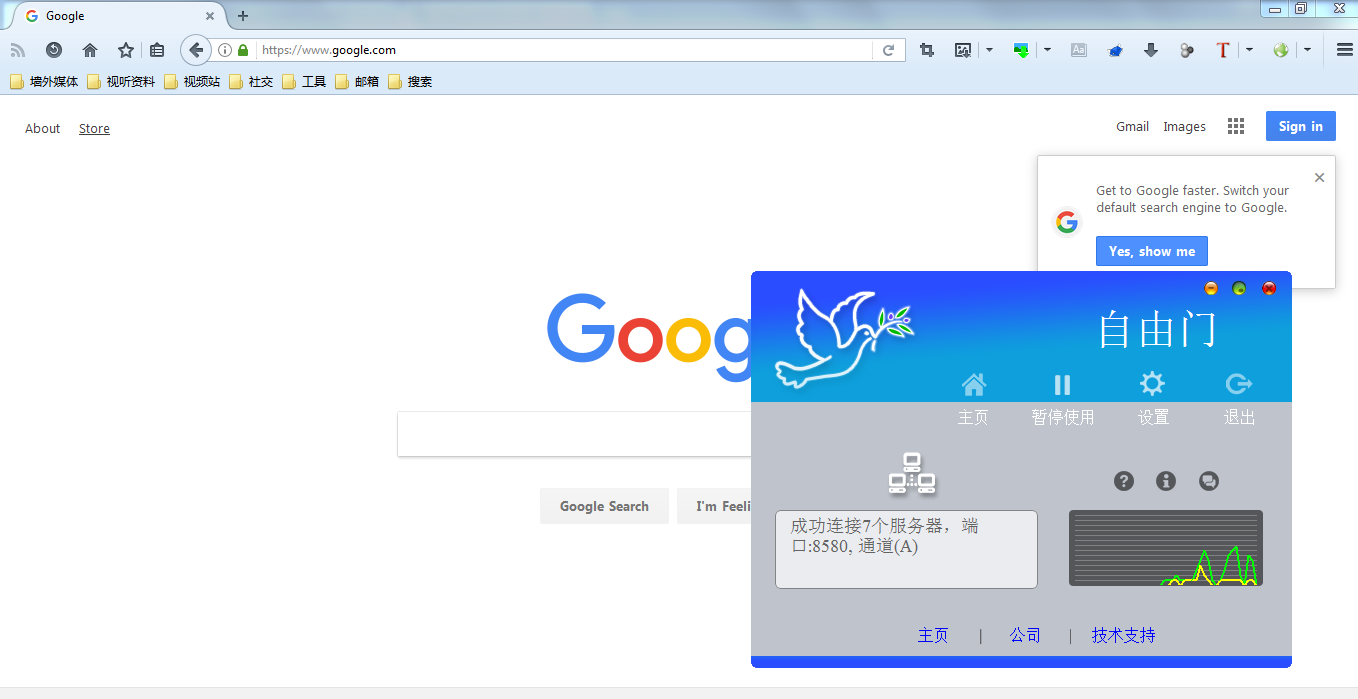Go back with the back arrow button
The image size is (1358, 699).
[x=196, y=50]
